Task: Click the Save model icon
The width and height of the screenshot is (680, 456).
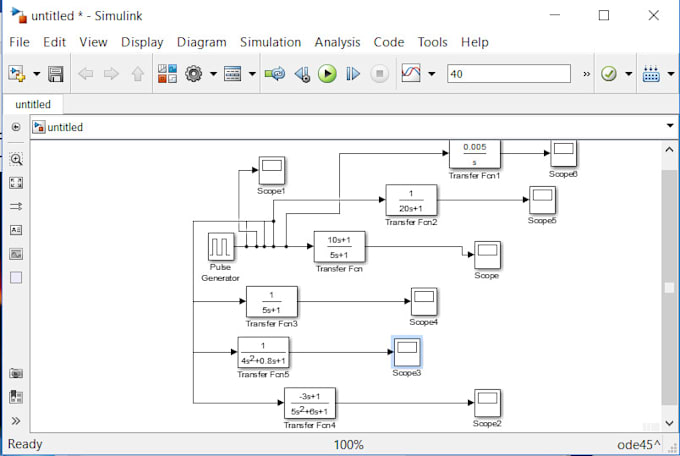Action: (x=56, y=74)
